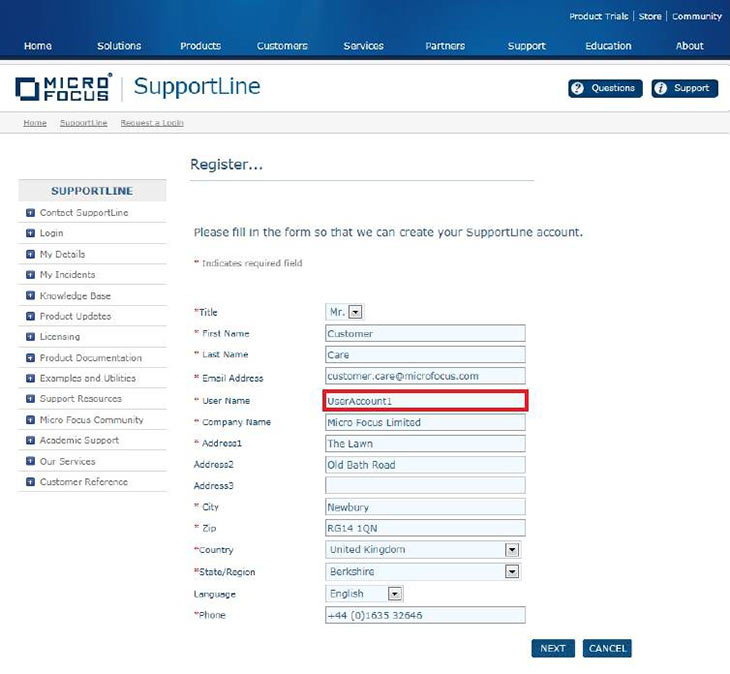Open the Solutions menu in navigation bar
This screenshot has height=674, width=730.
119,46
